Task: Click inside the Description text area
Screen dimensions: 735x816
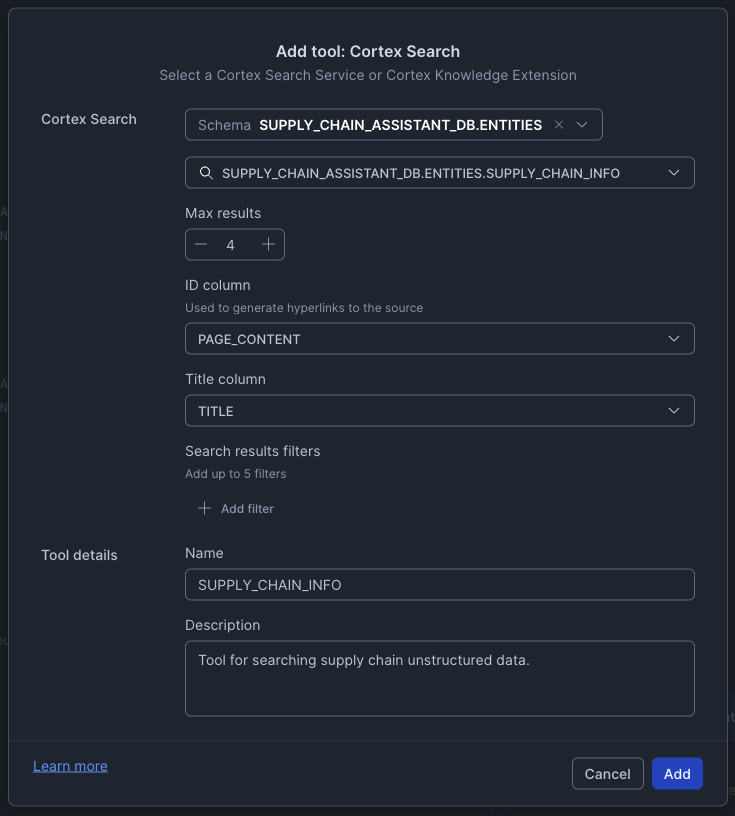Action: (440, 678)
